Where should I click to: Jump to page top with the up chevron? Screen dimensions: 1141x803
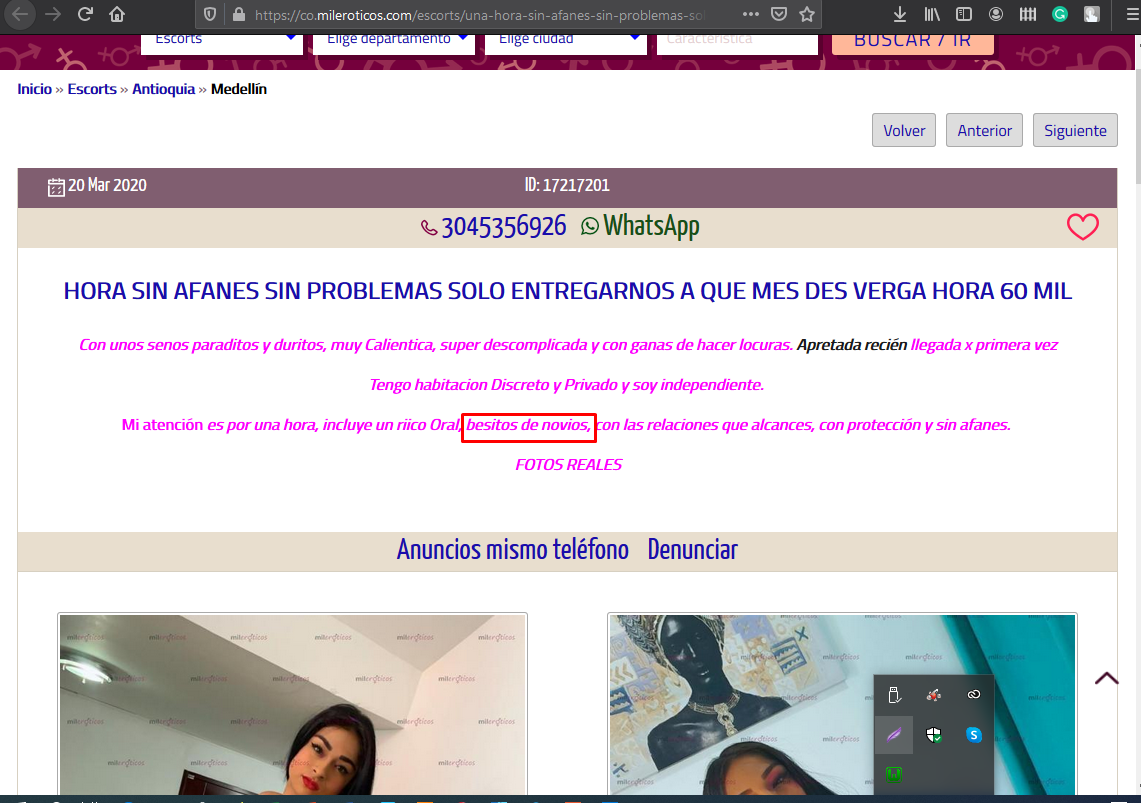click(x=1106, y=678)
